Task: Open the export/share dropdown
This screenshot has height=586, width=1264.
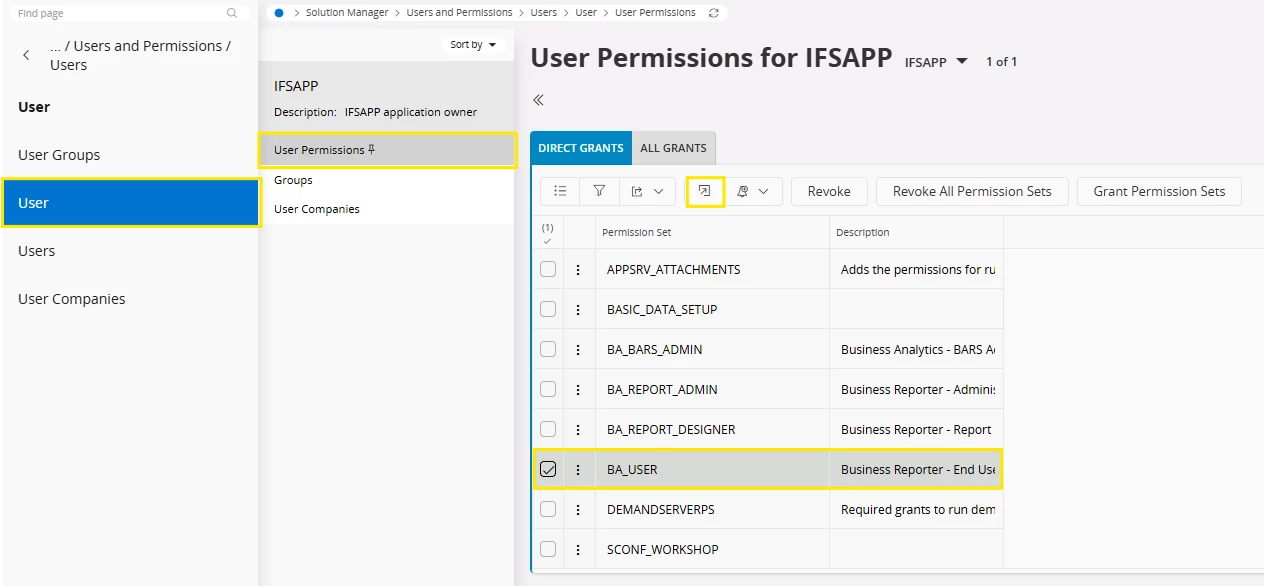Action: click(646, 191)
